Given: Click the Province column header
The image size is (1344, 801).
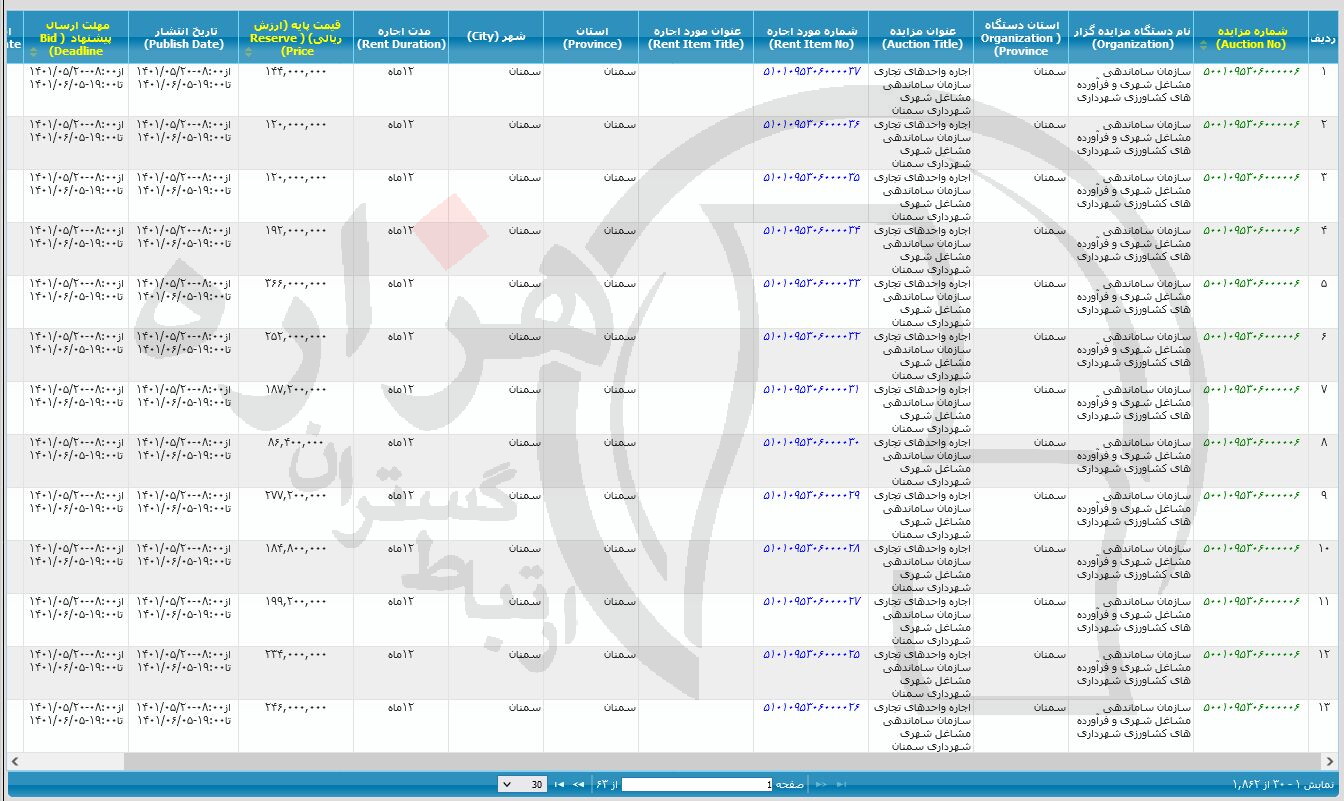Looking at the screenshot, I should point(591,38).
